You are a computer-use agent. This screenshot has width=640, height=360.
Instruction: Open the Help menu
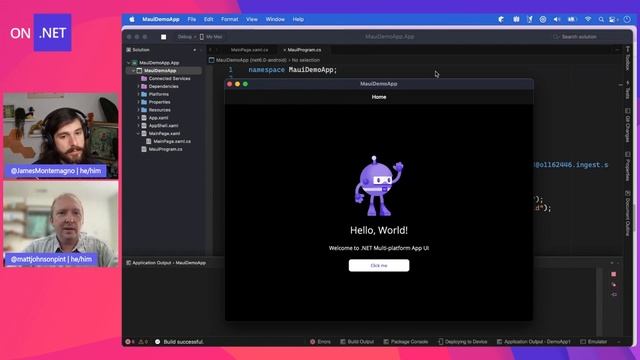(x=298, y=19)
